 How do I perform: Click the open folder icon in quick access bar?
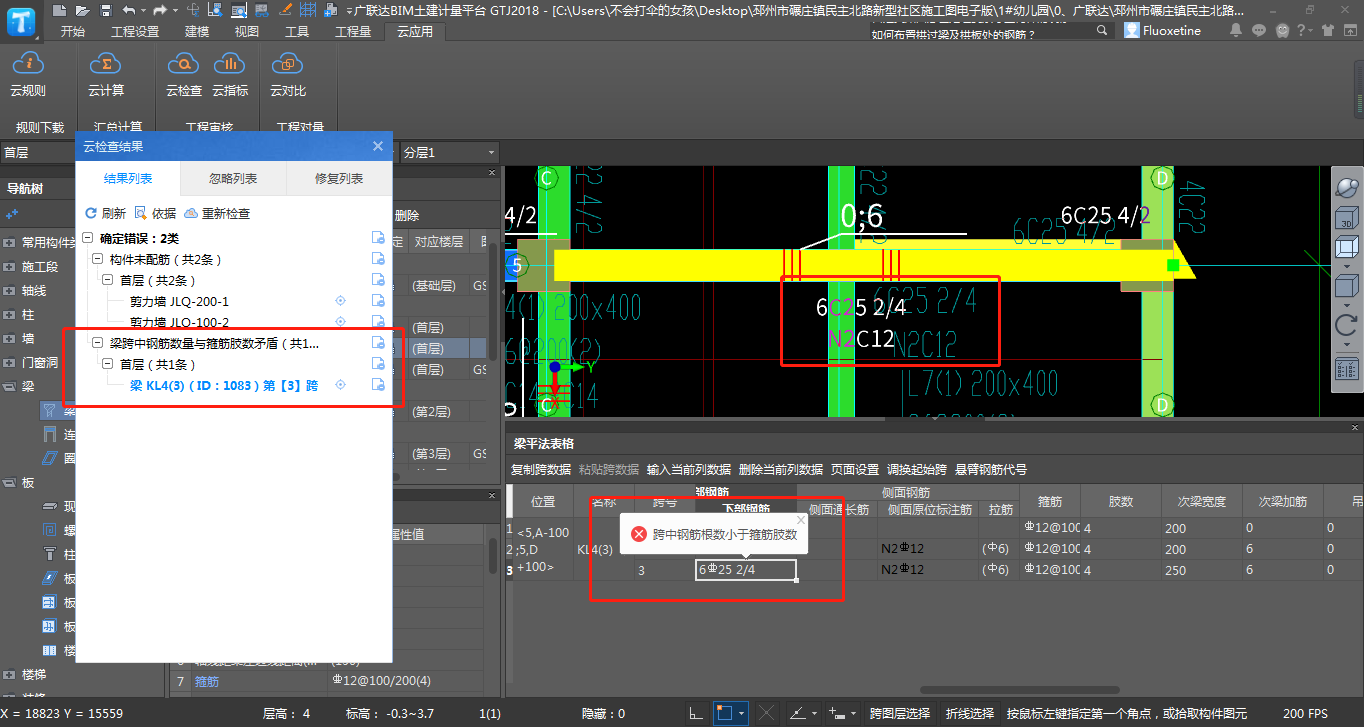tap(83, 10)
